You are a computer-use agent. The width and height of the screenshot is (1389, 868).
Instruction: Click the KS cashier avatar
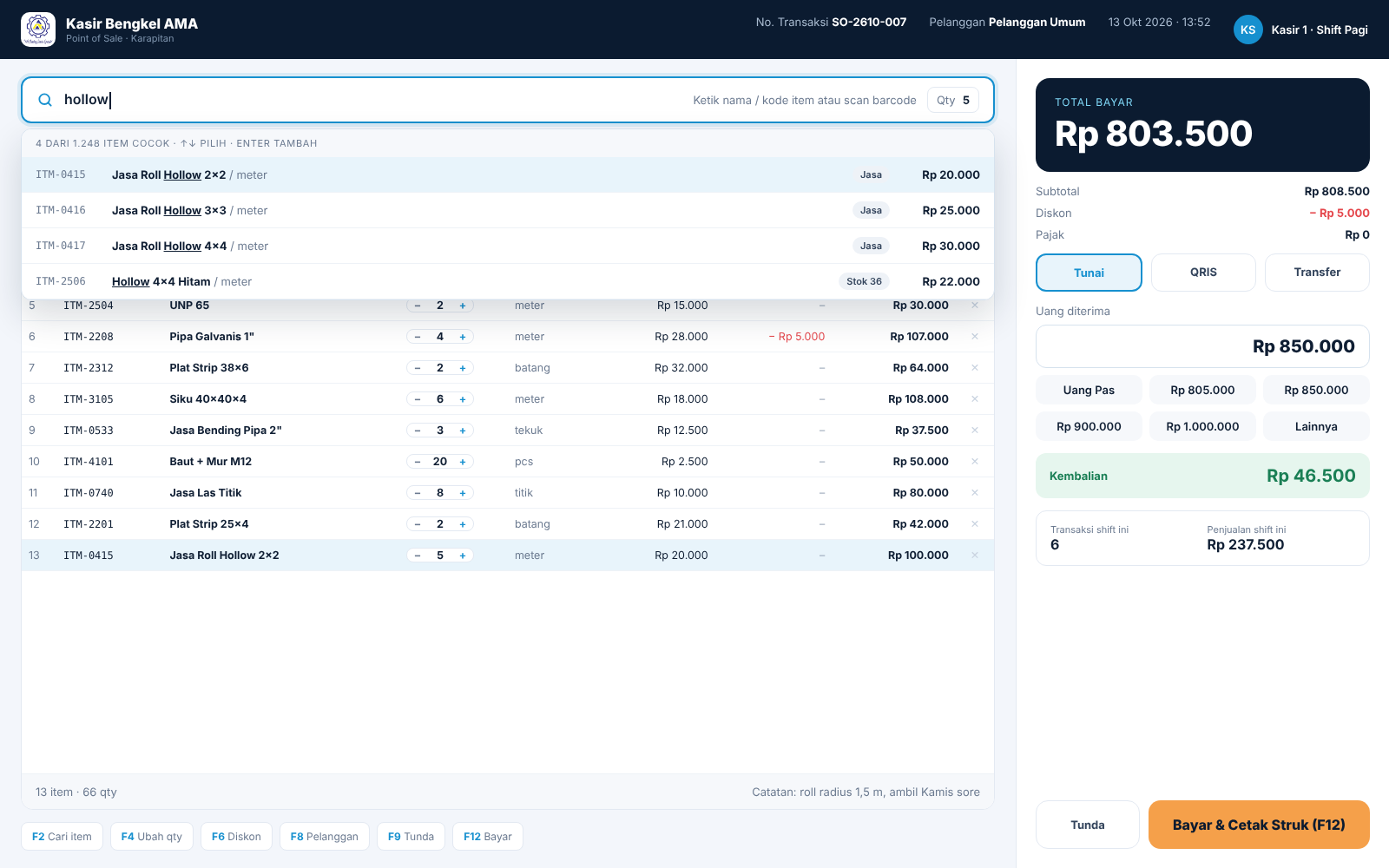pos(1247,30)
